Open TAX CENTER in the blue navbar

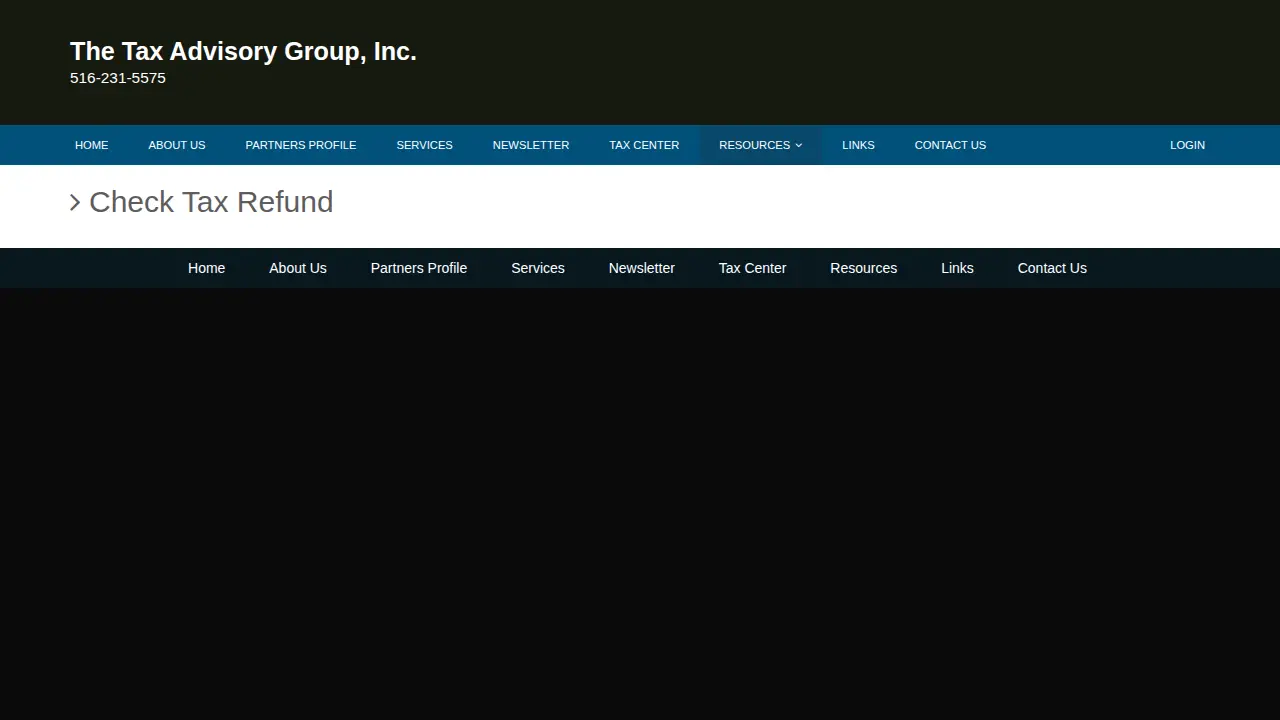click(644, 145)
